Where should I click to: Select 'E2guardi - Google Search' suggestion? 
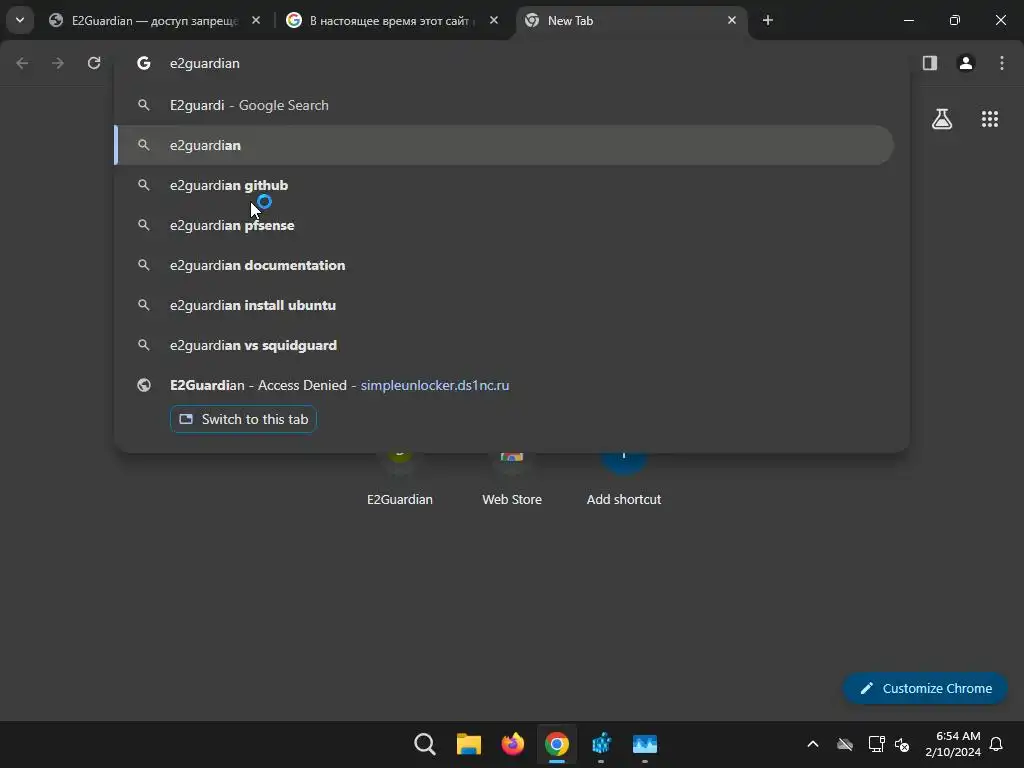[504, 105]
